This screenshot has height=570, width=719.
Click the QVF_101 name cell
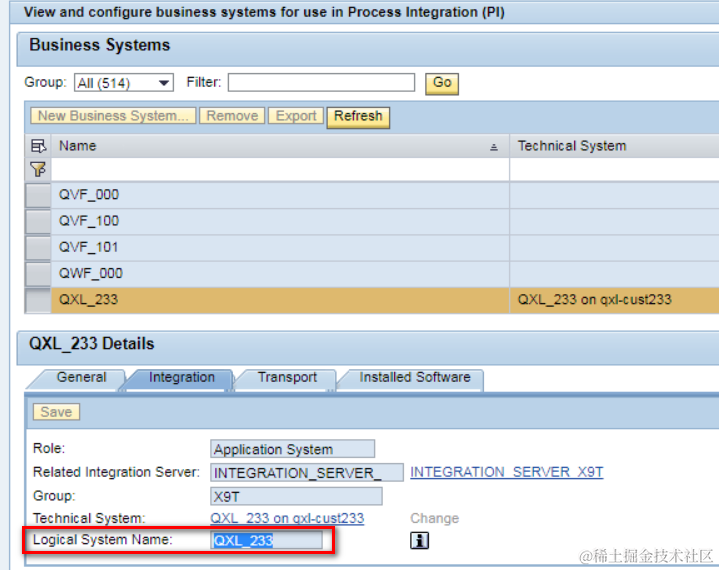point(280,248)
